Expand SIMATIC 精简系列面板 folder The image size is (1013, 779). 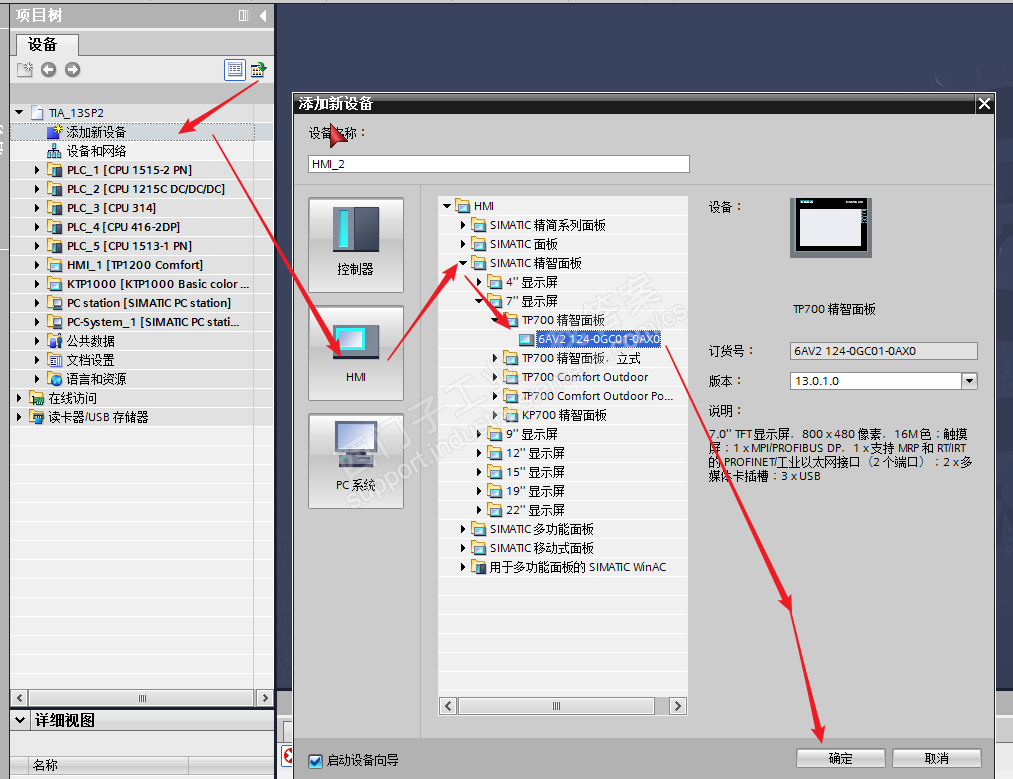click(x=463, y=225)
